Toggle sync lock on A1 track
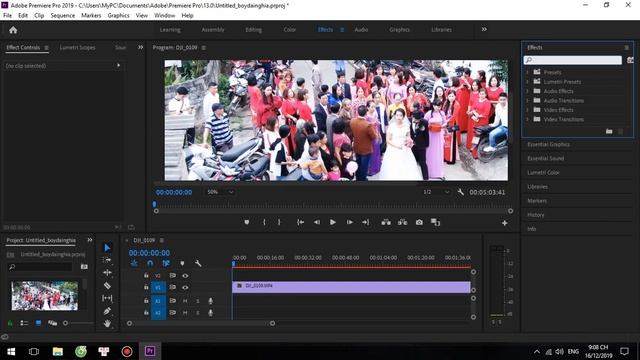Screen dimensions: 640x360 coord(173,301)
